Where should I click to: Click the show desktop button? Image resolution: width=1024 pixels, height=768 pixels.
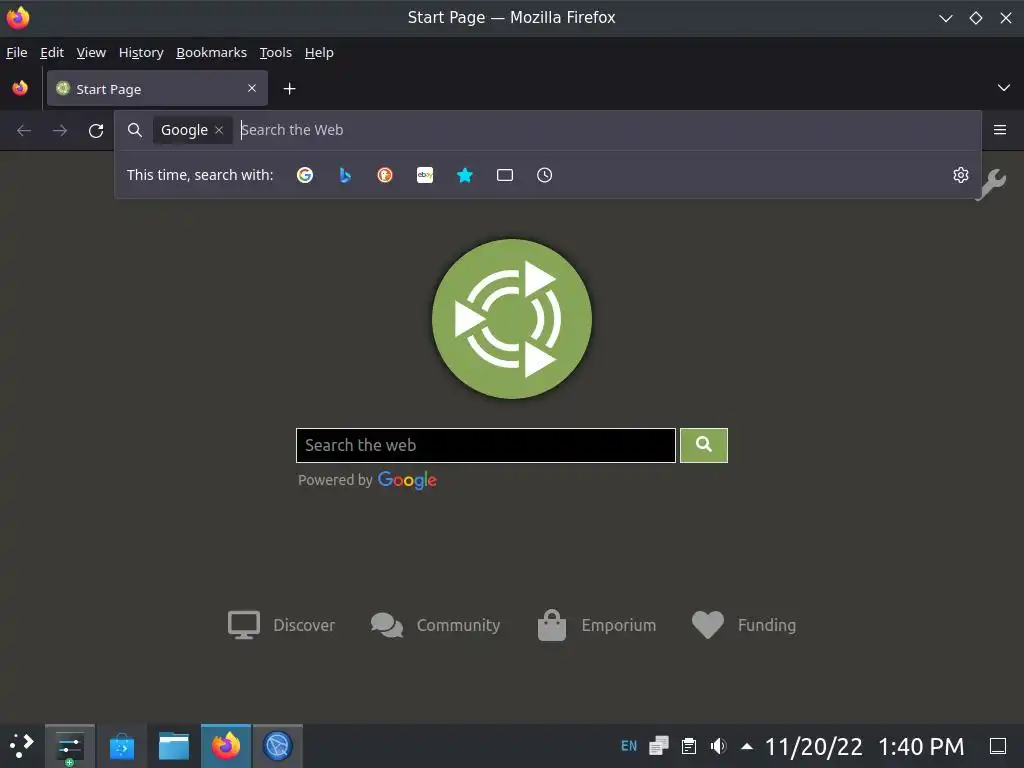tap(998, 746)
